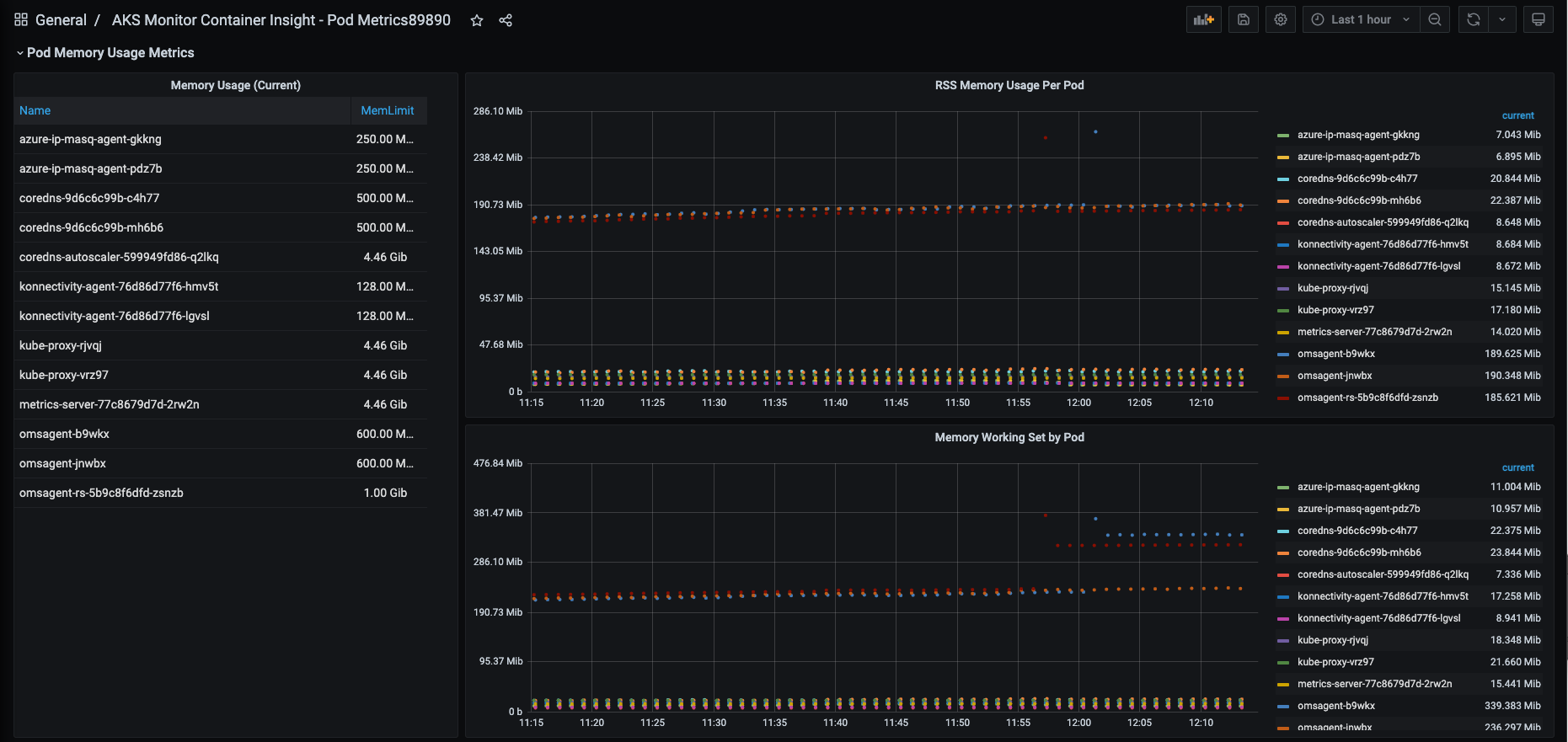The width and height of the screenshot is (1568, 742).
Task: Zoom out the time range
Action: [x=1434, y=20]
